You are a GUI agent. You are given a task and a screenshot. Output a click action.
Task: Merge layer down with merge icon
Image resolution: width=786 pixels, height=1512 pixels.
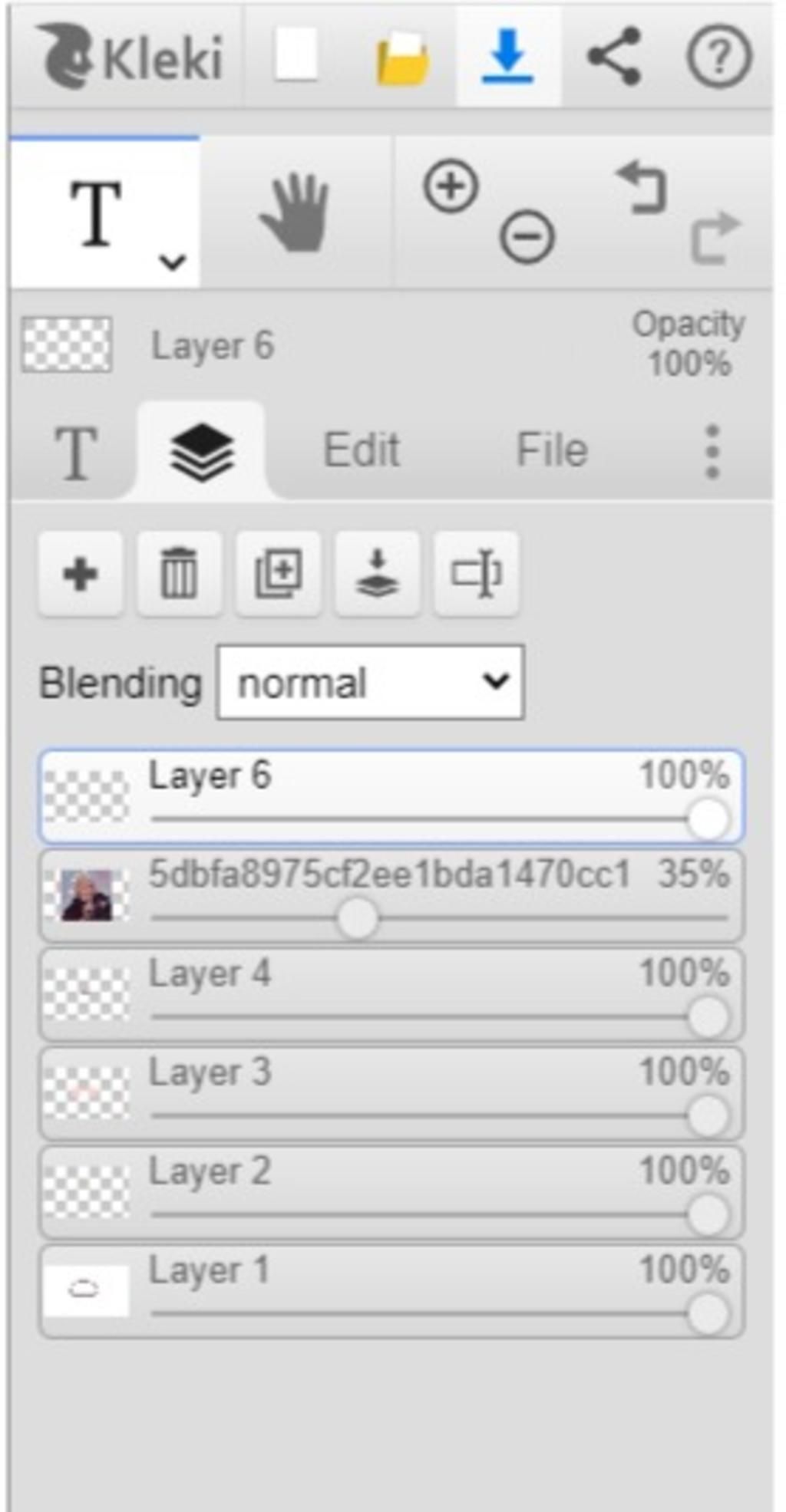(377, 573)
